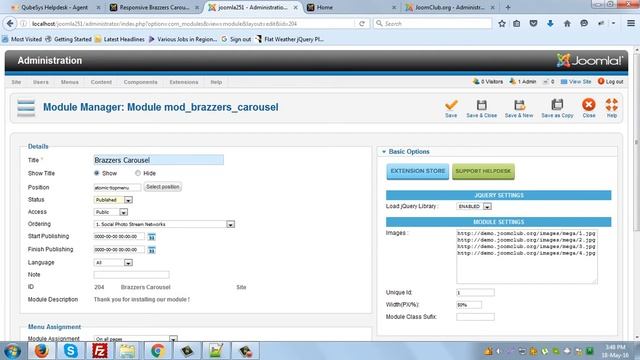Image resolution: width=640 pixels, height=360 pixels.
Task: Open new browser tab plus button
Action: (508, 7)
